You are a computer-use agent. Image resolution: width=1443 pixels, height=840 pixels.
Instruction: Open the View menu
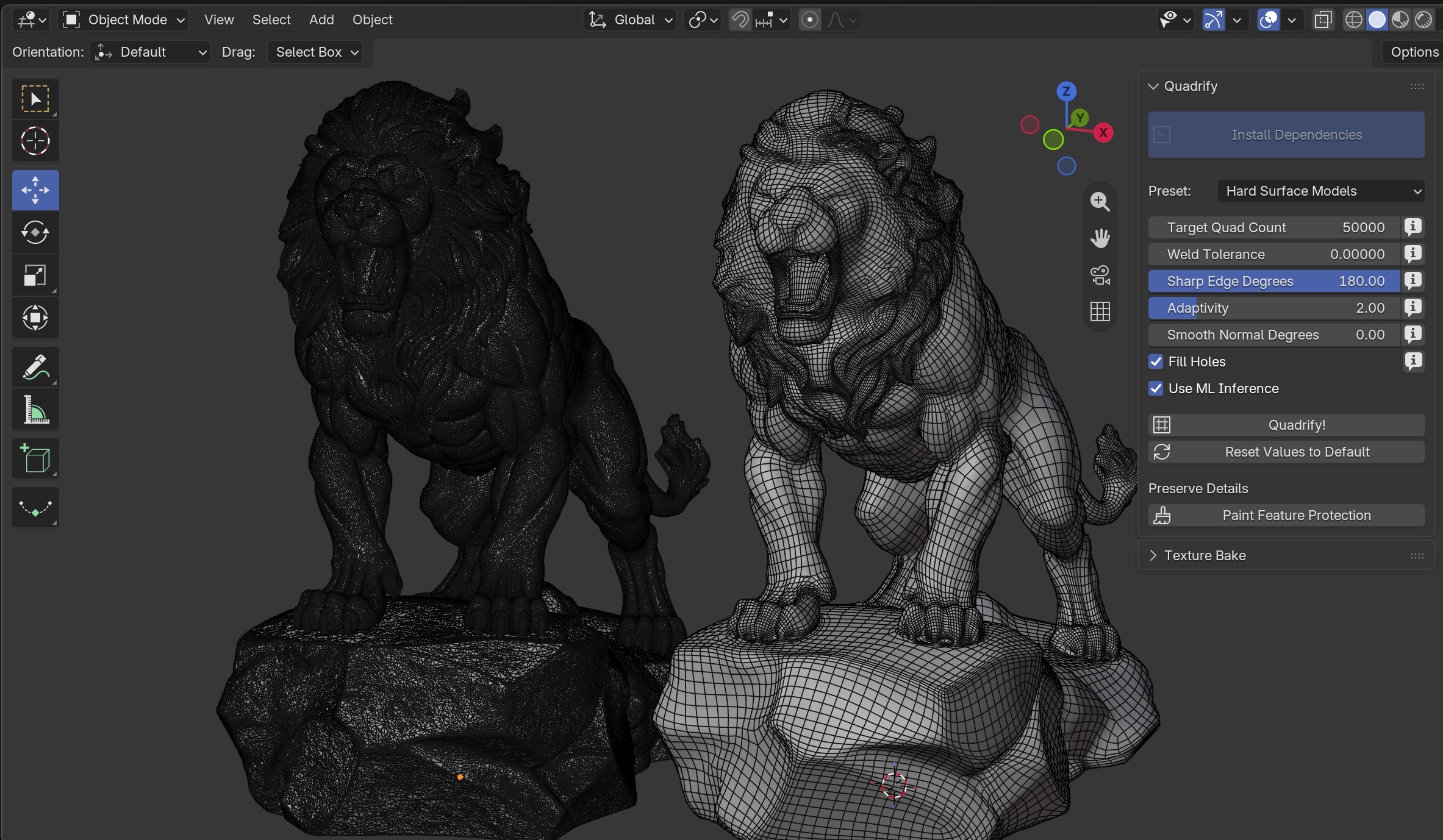(219, 20)
